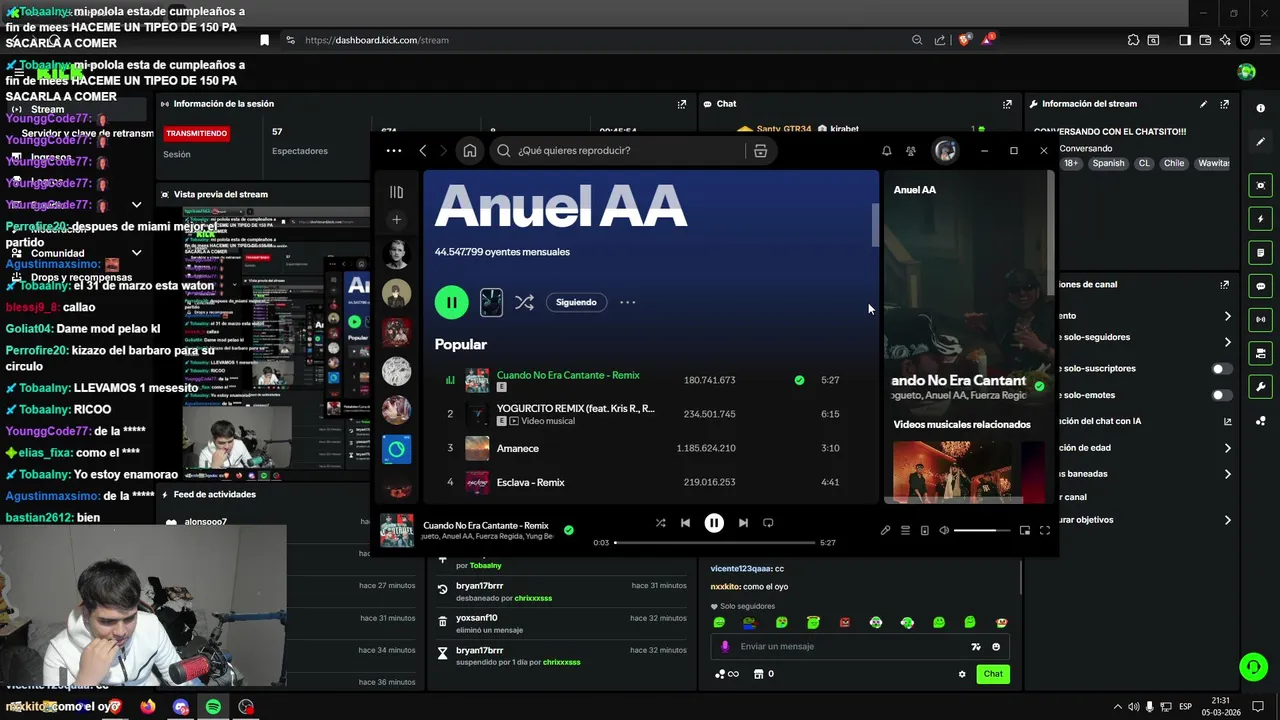
Task: Adjust Spotify volume slider
Action: [982, 530]
